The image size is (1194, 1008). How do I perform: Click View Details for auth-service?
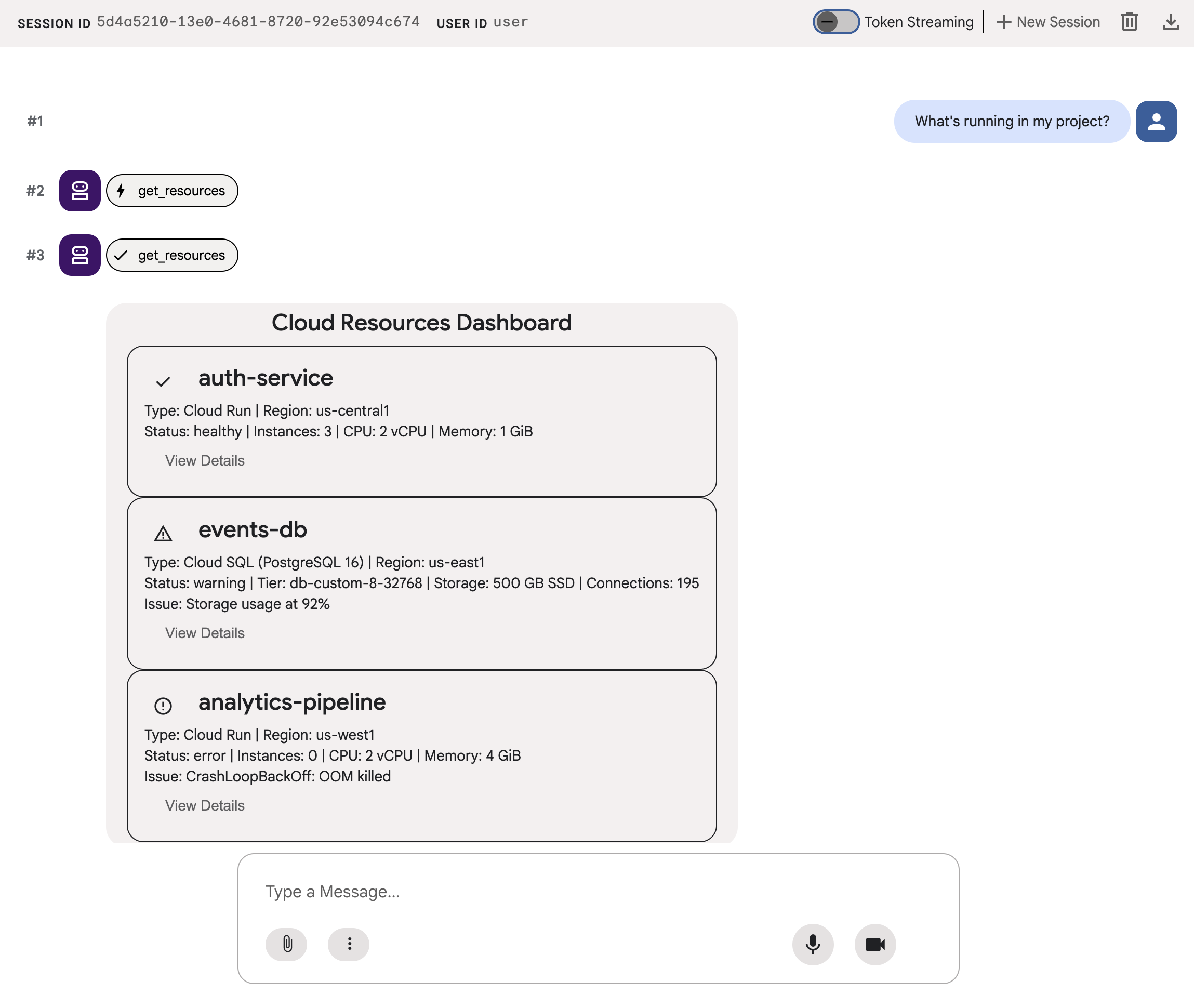205,460
